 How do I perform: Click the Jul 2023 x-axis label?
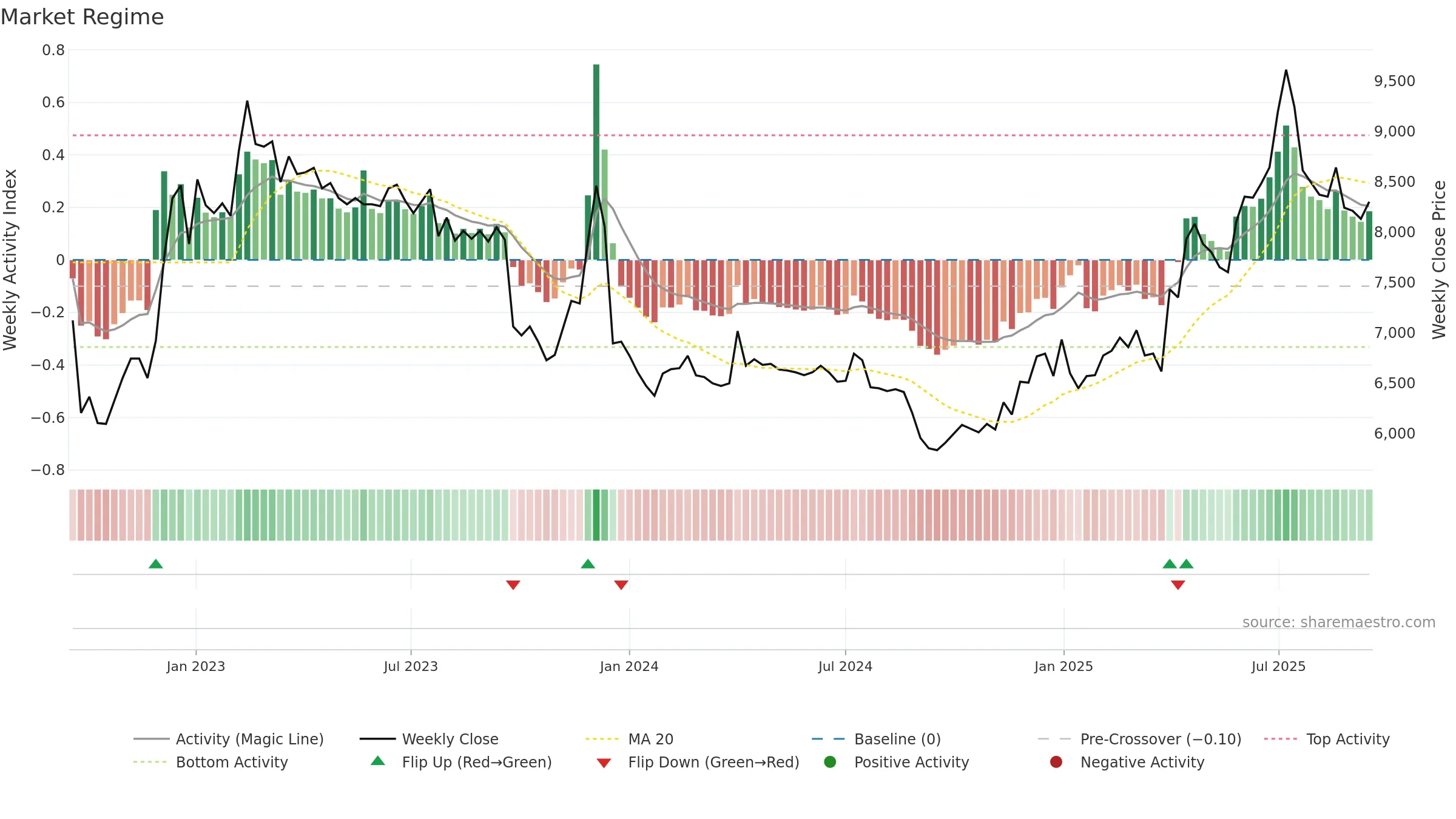pos(411,666)
